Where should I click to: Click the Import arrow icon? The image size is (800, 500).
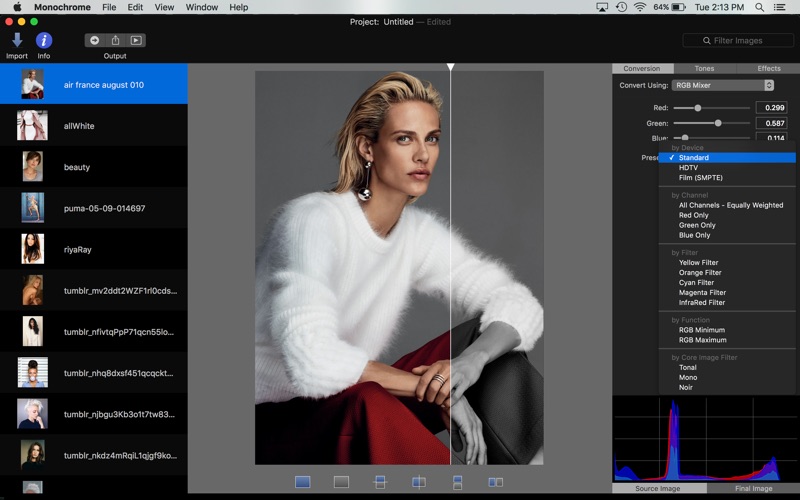(17, 40)
